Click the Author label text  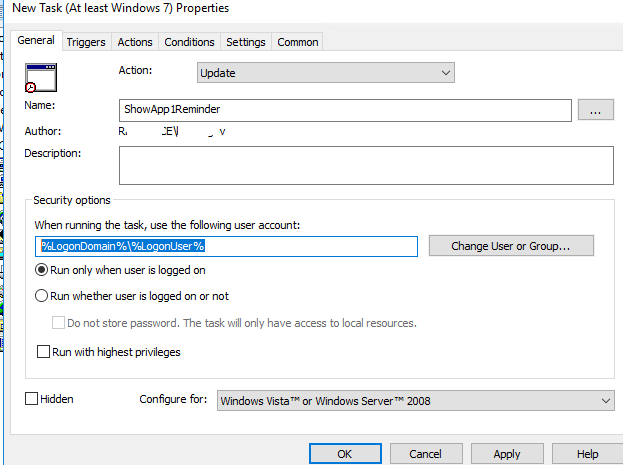click(x=43, y=131)
